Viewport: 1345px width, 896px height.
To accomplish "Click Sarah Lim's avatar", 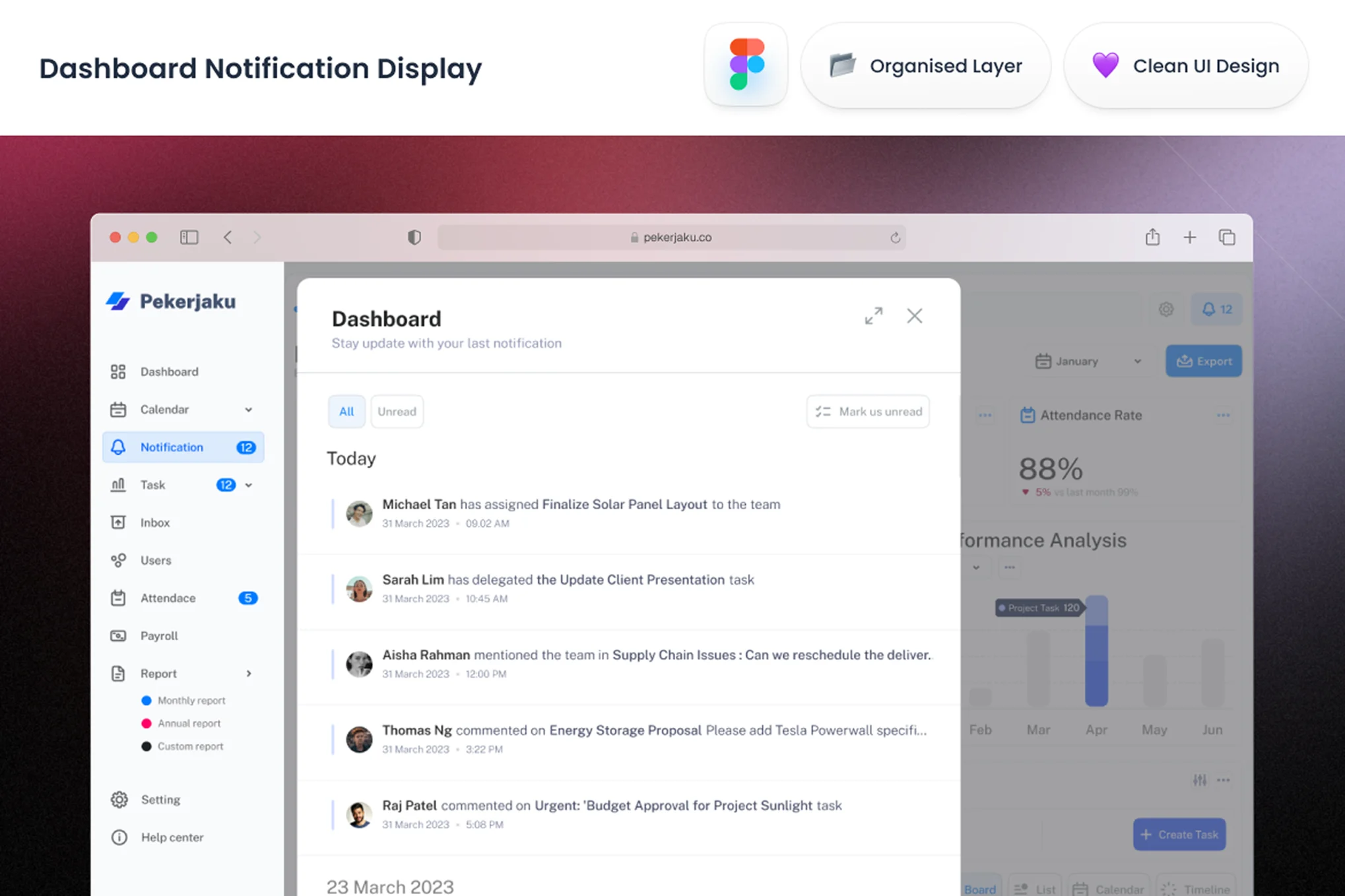I will pyautogui.click(x=359, y=589).
